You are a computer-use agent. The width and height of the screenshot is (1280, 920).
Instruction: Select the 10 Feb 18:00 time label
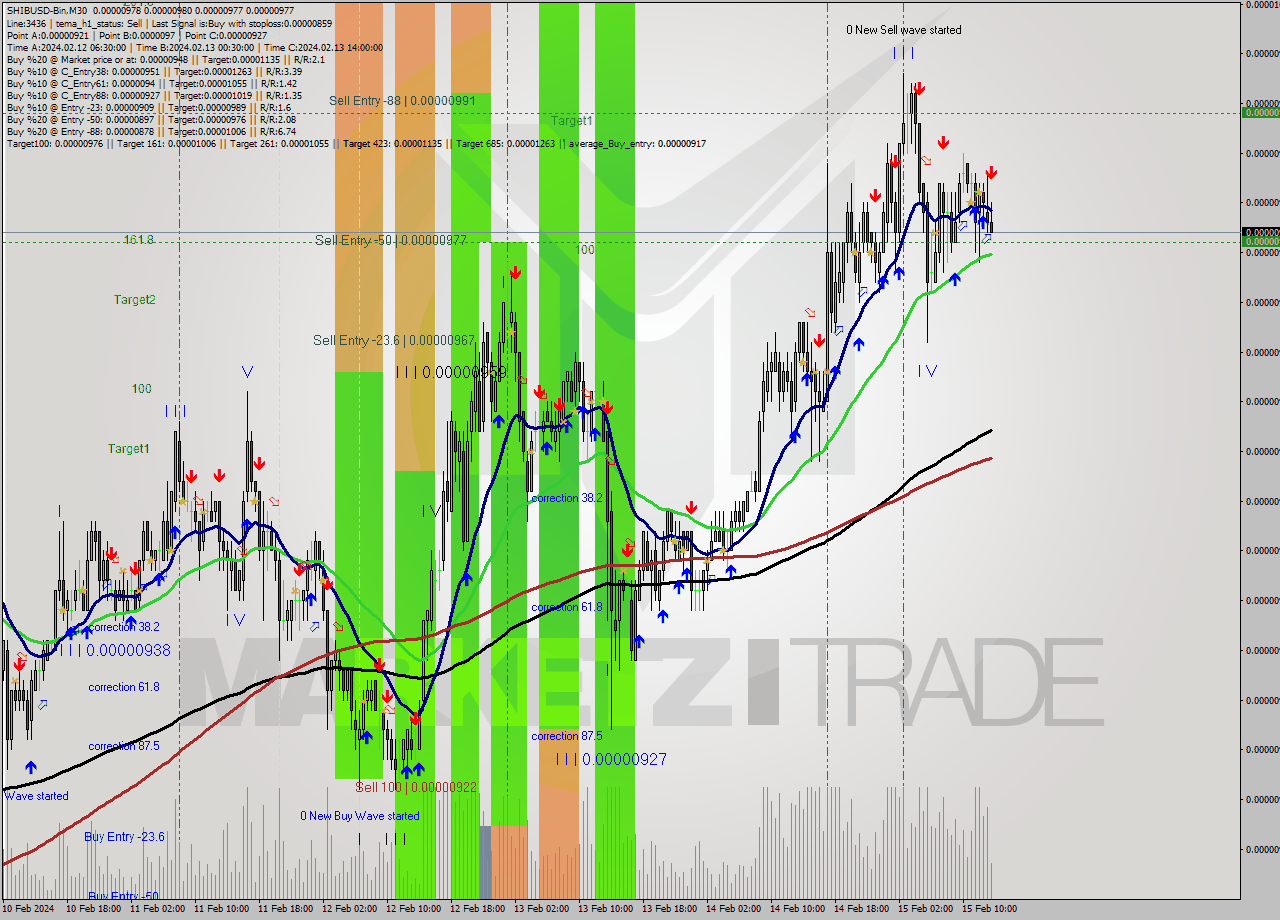tap(93, 909)
